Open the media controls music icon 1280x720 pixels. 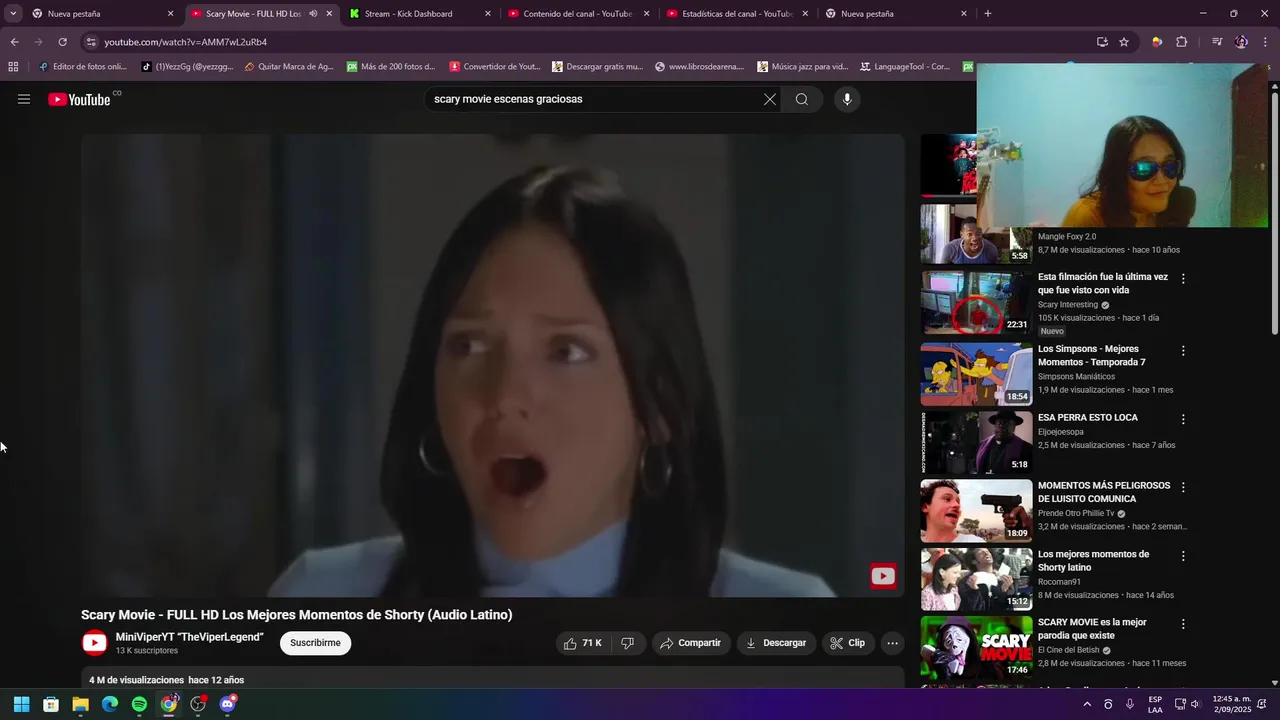pos(1217,42)
